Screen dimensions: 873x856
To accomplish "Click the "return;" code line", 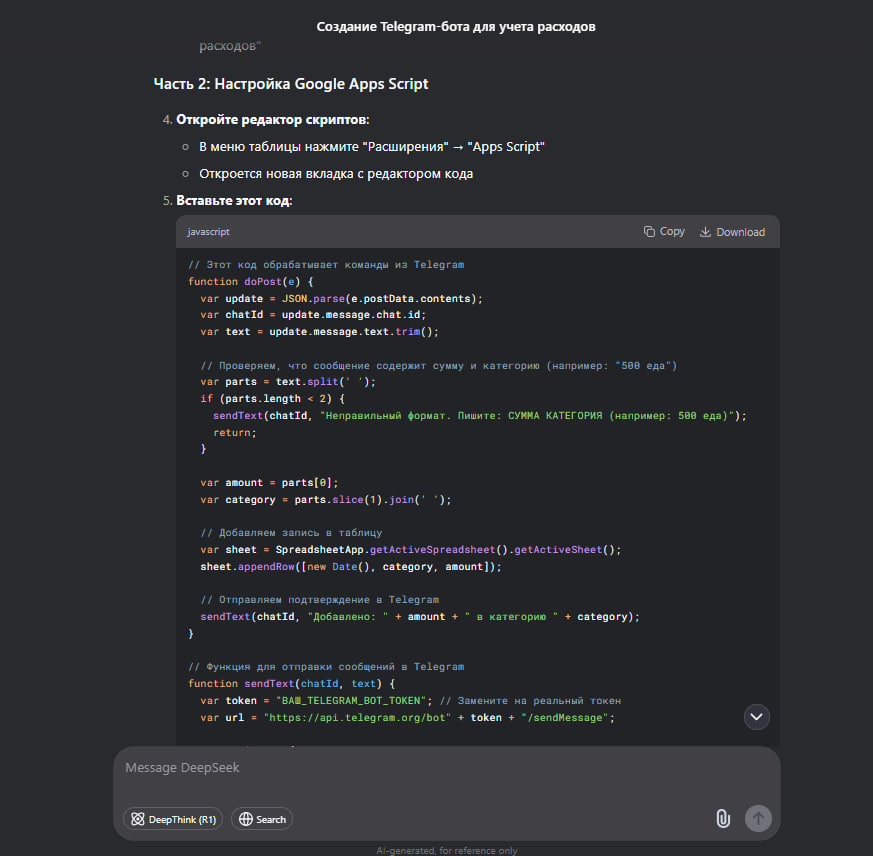I will (x=234, y=433).
